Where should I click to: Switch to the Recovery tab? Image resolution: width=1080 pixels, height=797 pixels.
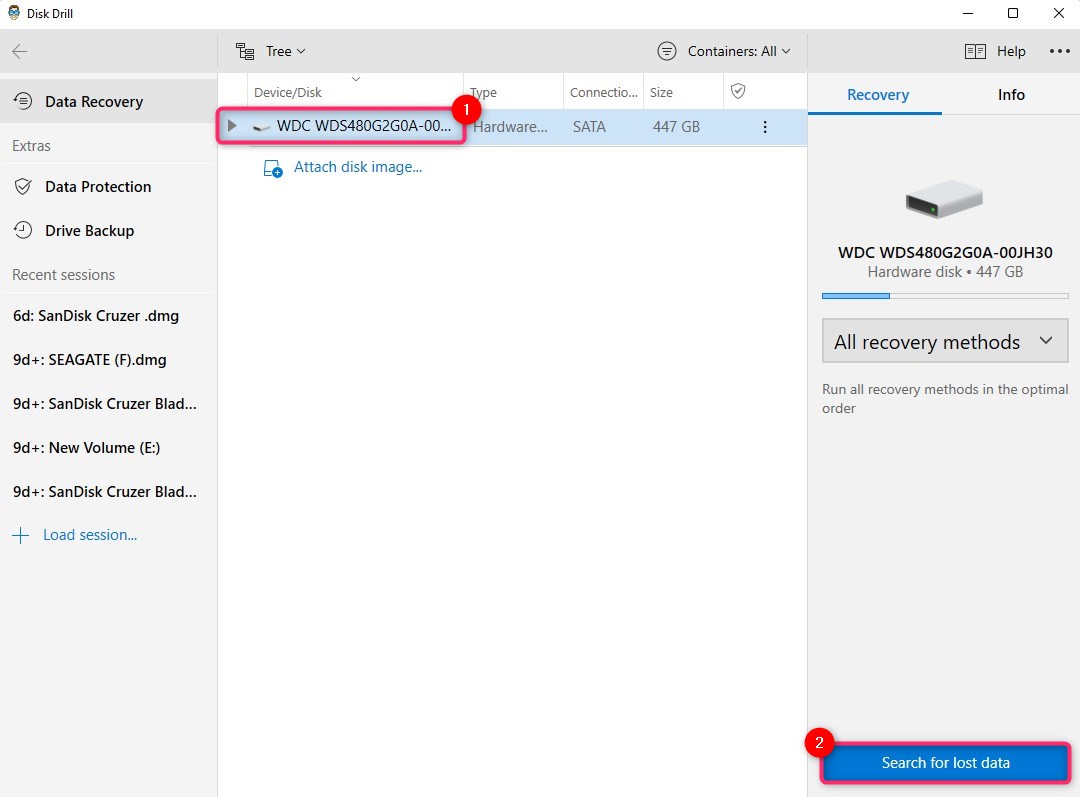click(x=878, y=94)
